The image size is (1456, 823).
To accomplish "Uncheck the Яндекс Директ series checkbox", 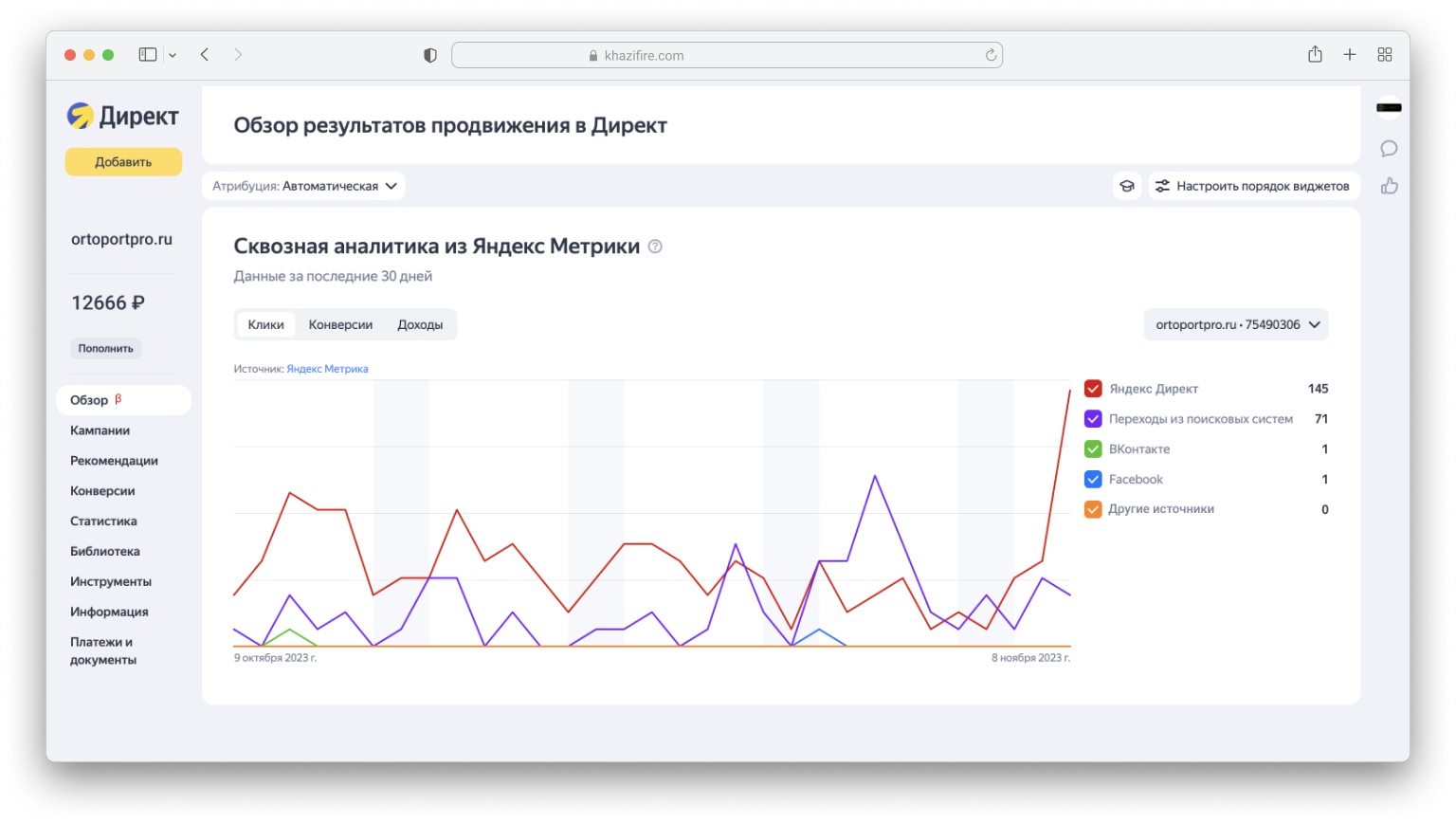I will pyautogui.click(x=1093, y=389).
